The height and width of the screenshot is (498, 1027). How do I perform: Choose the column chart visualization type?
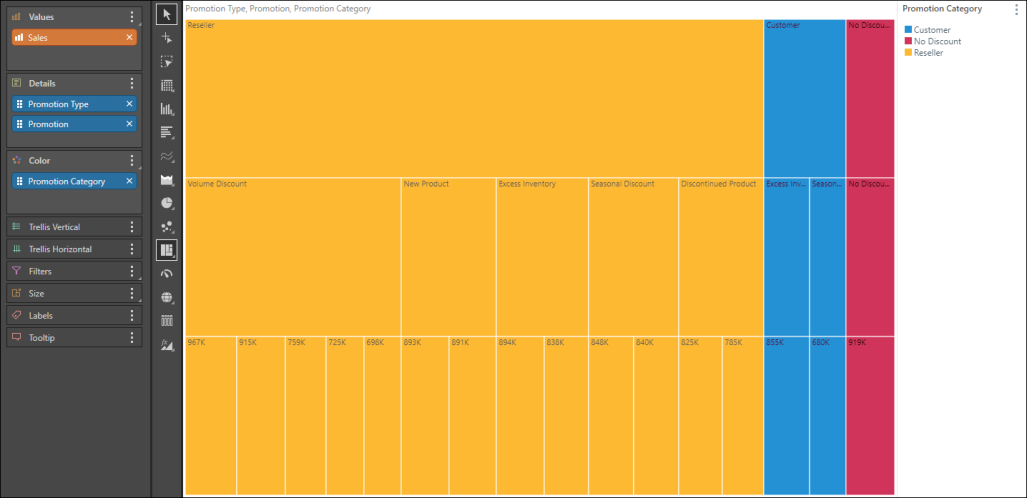(167, 109)
